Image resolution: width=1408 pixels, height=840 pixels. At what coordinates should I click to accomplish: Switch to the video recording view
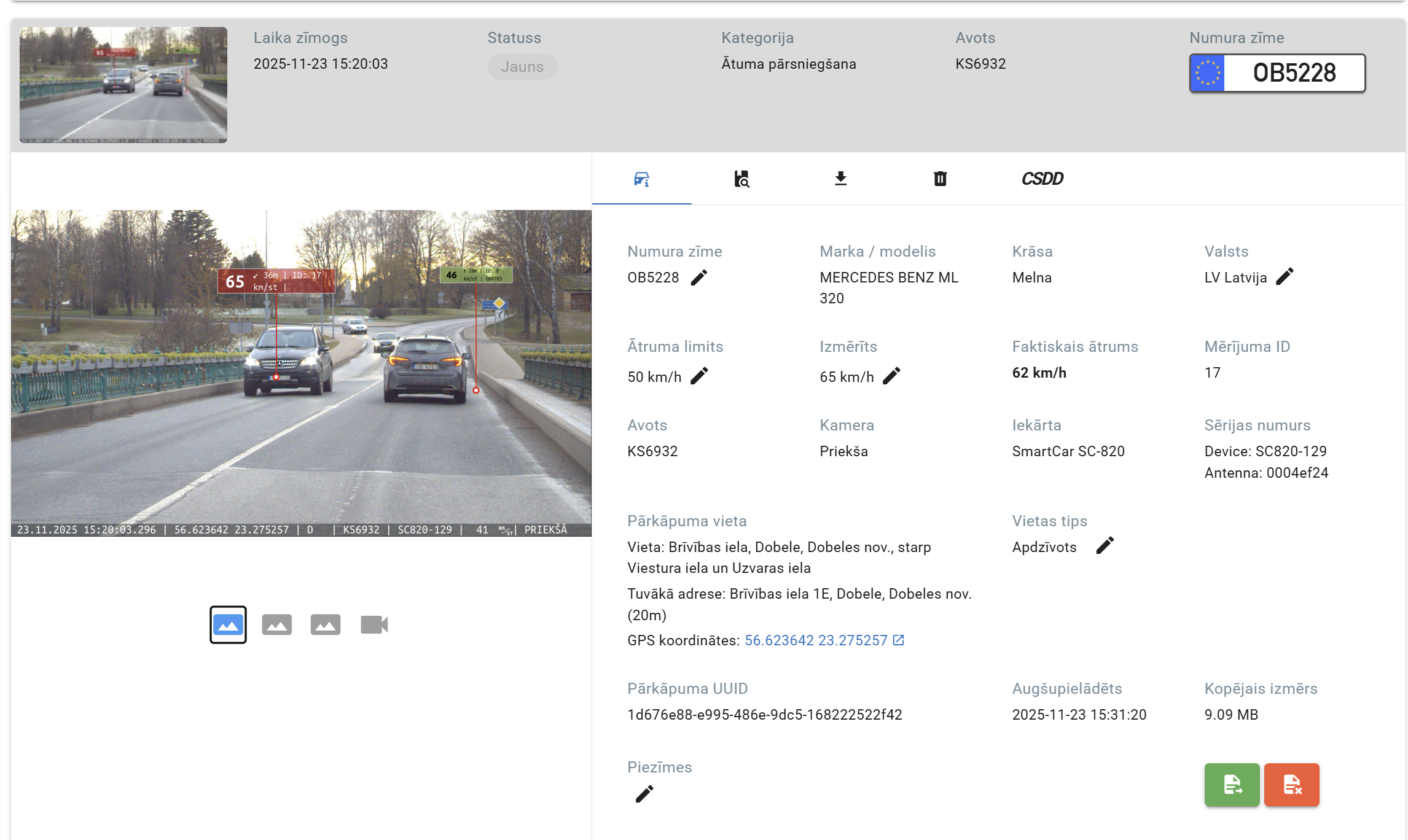(x=374, y=625)
